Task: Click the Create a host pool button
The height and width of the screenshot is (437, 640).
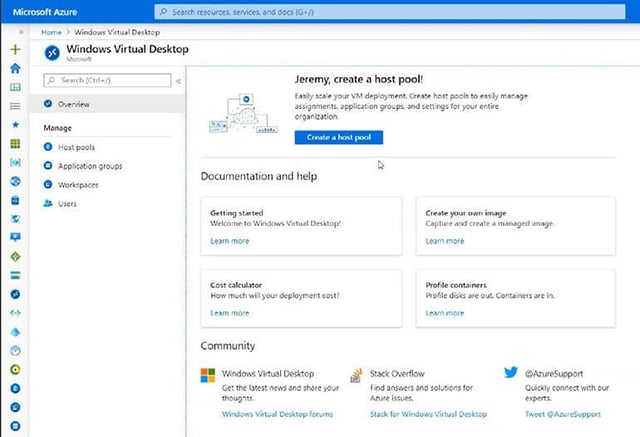Action: point(339,138)
